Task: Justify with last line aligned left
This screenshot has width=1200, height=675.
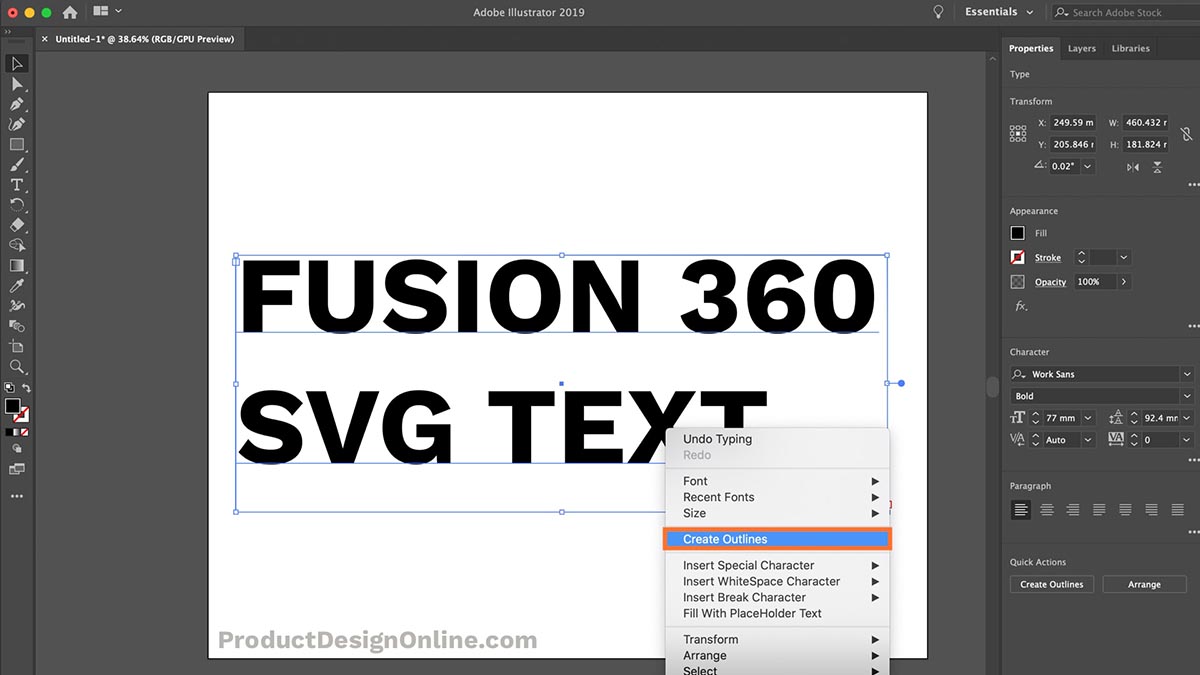Action: pyautogui.click(x=1099, y=509)
